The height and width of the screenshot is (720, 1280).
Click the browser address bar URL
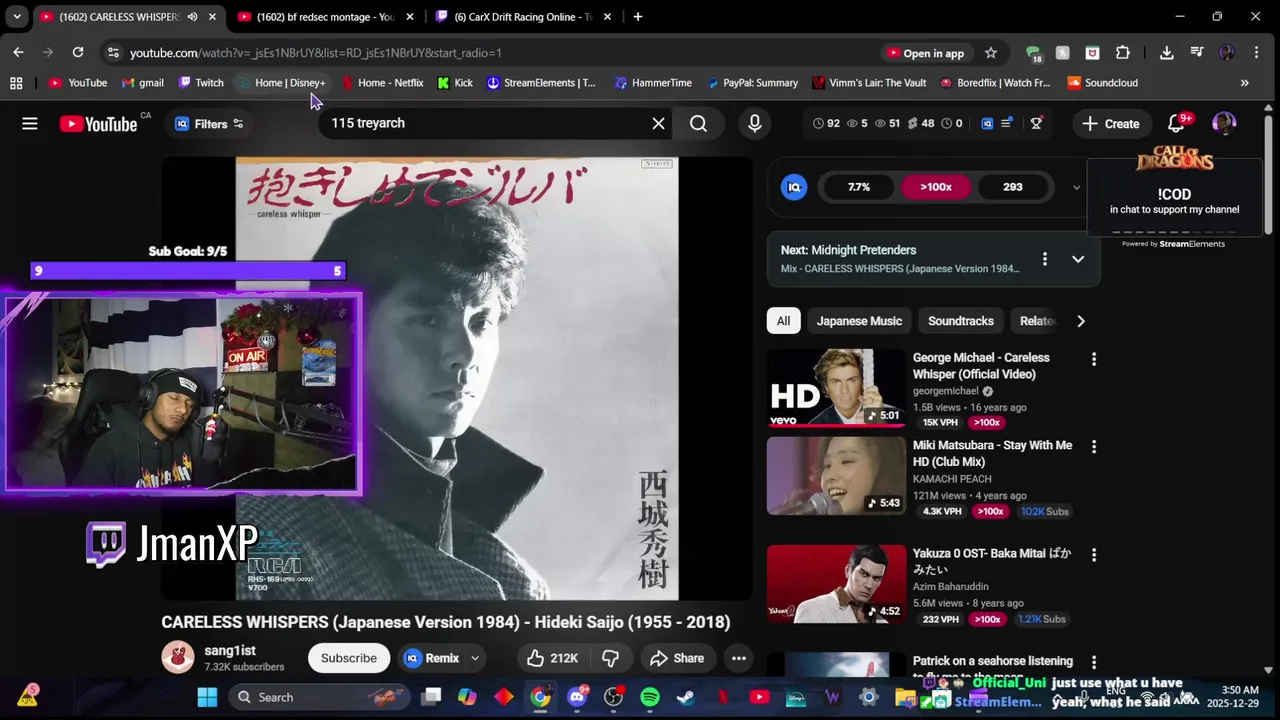coord(316,53)
